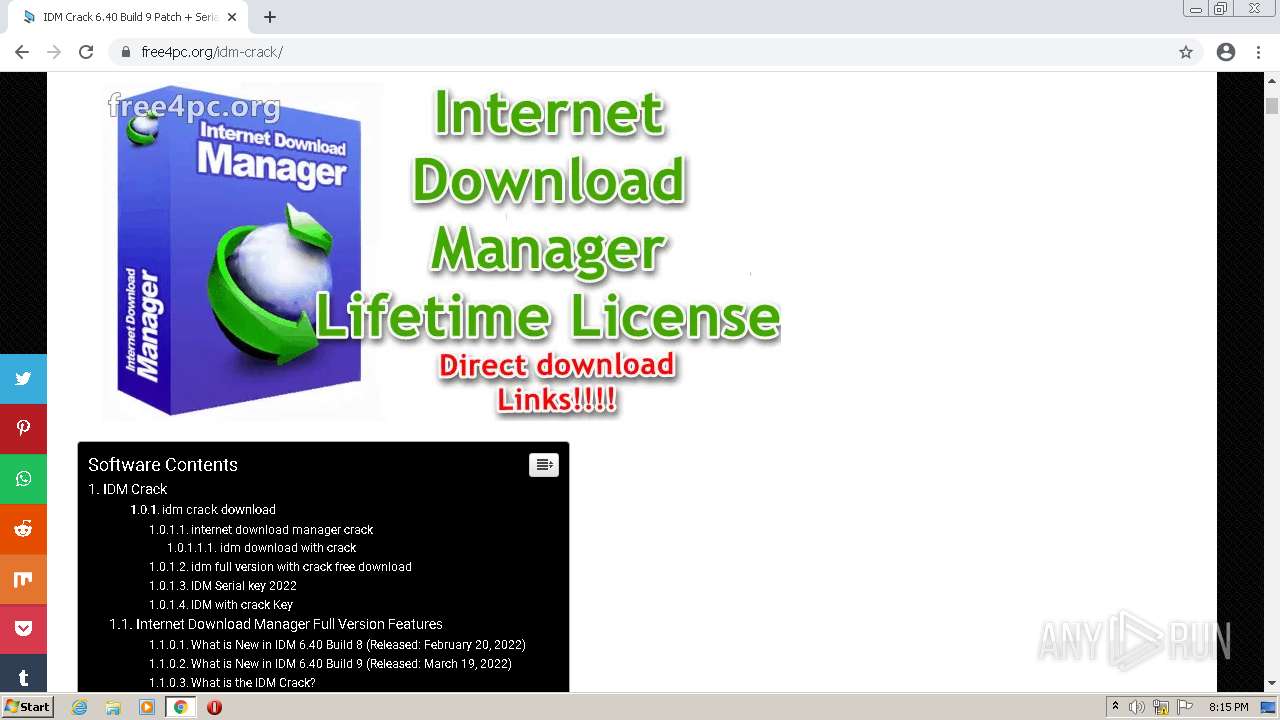This screenshot has height=720, width=1280.
Task: Share page on Pinterest
Action: coord(23,429)
